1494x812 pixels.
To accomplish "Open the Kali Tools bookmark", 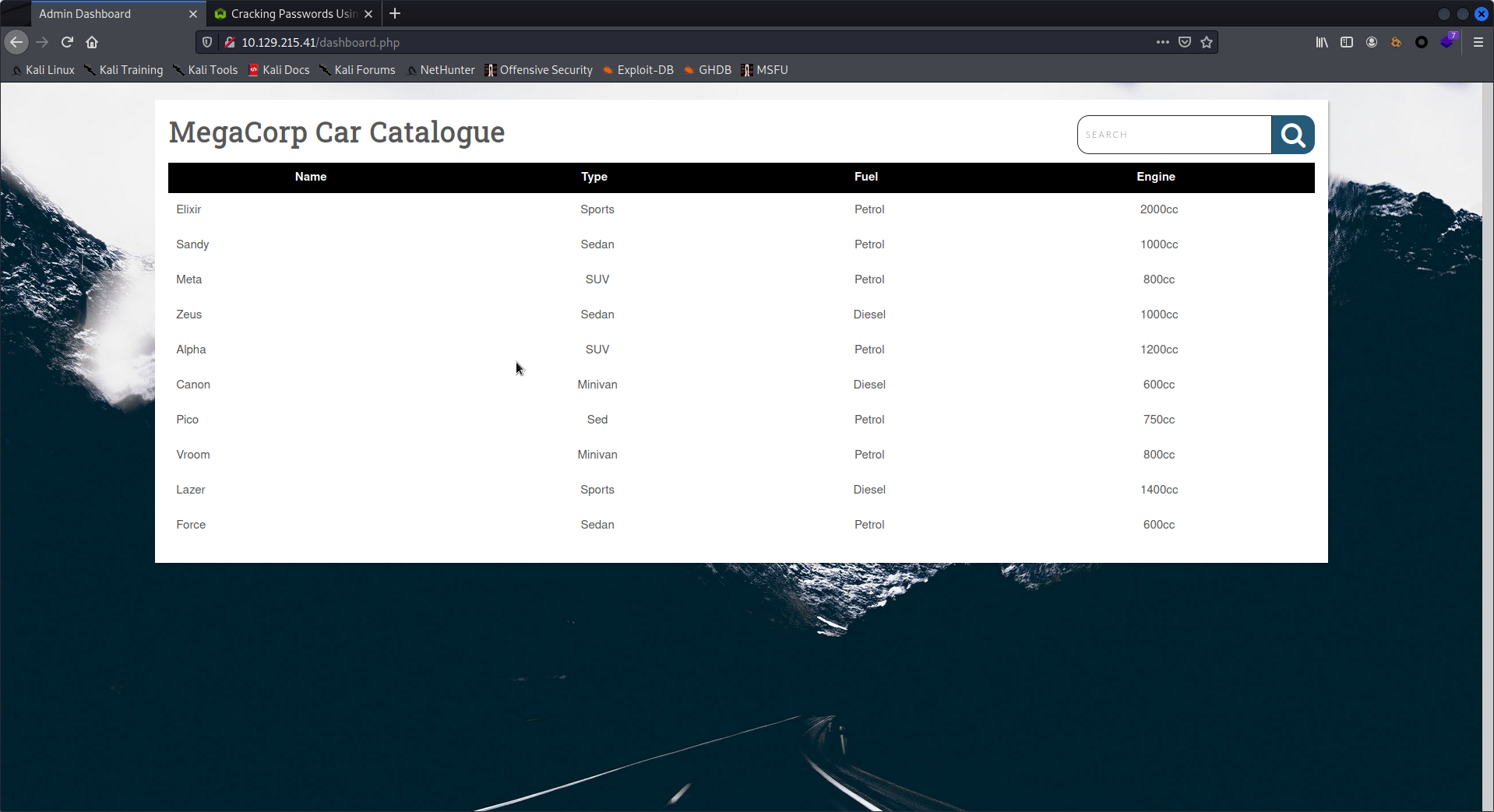I will 206,70.
